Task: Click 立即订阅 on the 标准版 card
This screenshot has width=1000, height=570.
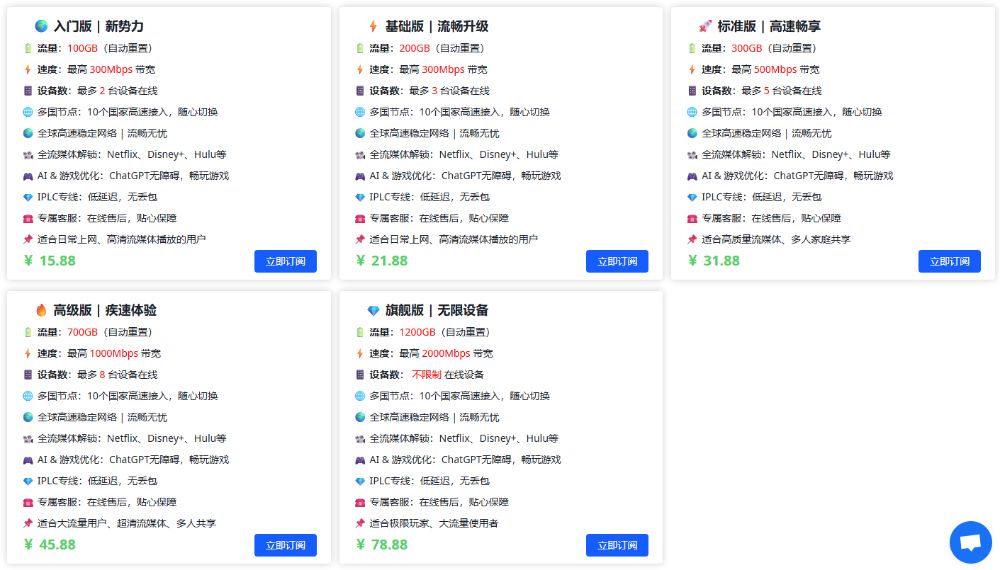Action: tap(949, 261)
